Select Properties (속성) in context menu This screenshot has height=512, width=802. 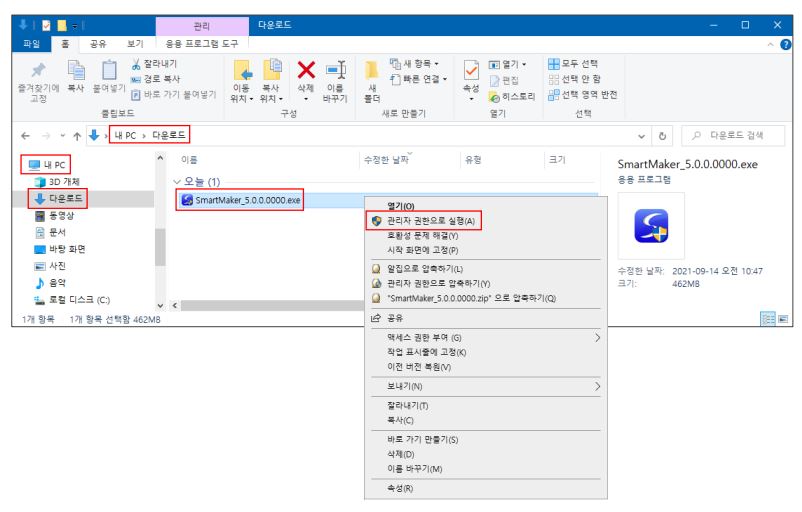(x=400, y=488)
